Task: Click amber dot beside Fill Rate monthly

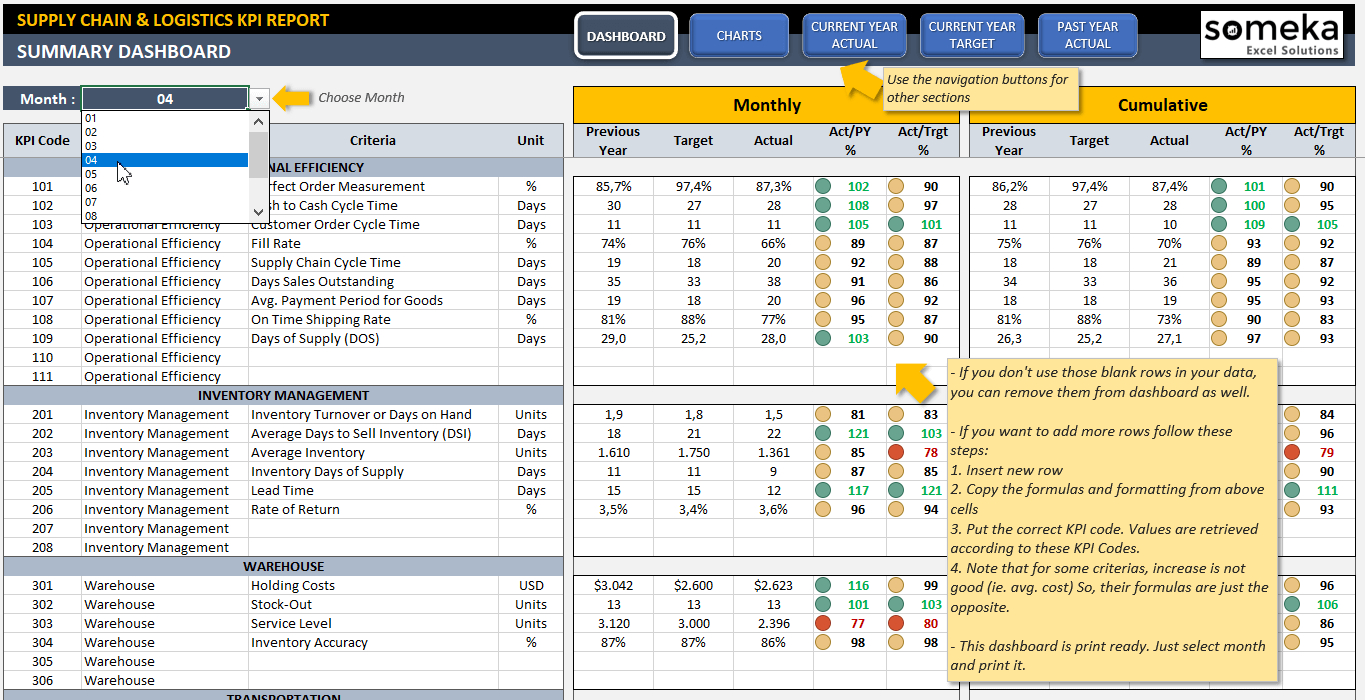Action: click(823, 243)
